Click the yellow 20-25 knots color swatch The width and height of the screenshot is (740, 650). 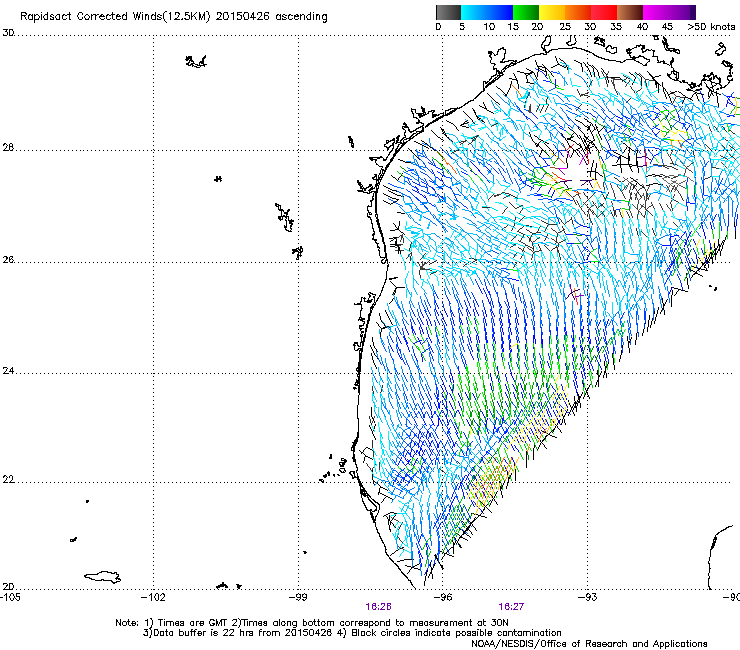(x=552, y=12)
